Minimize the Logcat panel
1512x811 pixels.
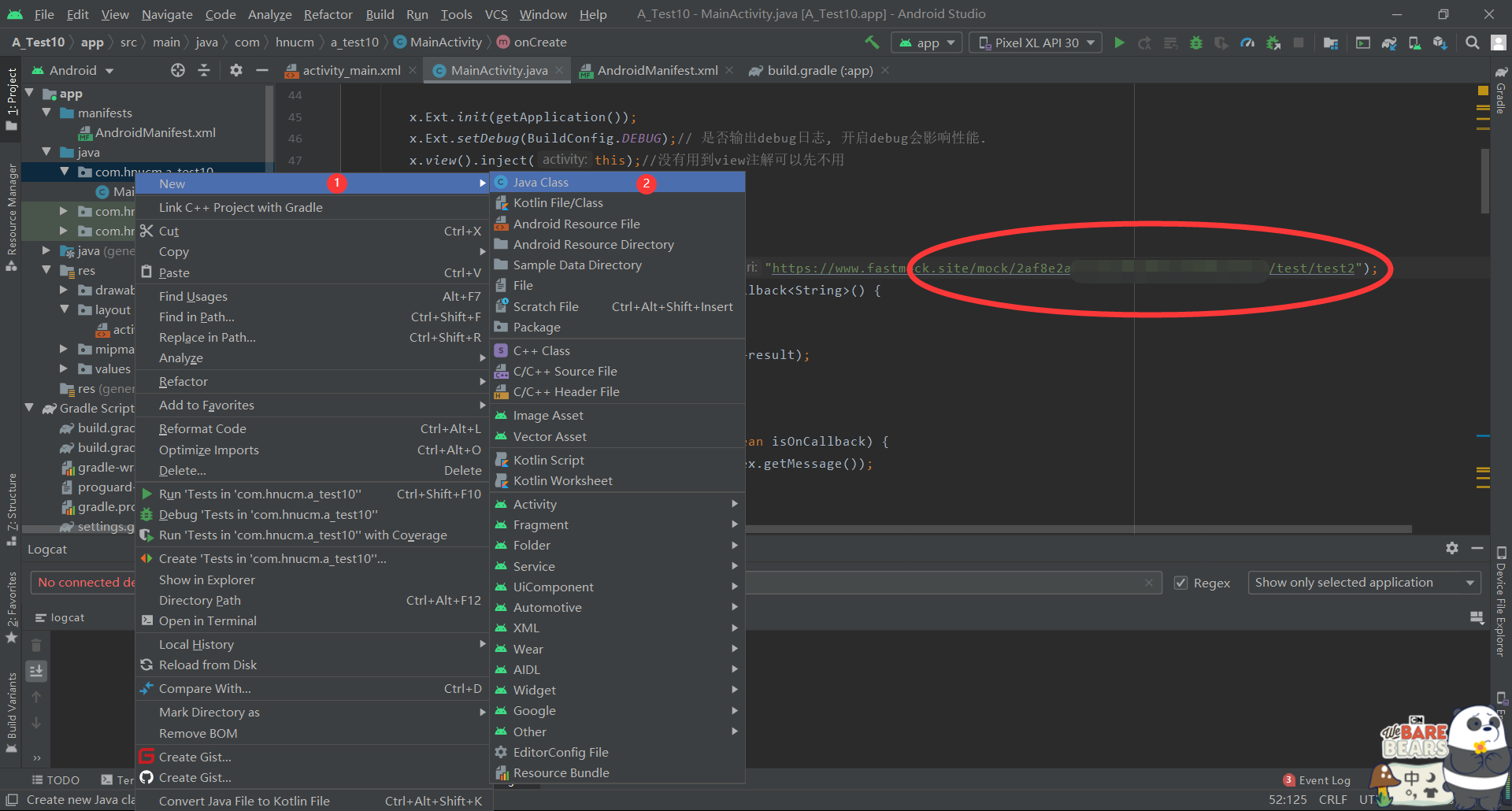click(1477, 548)
